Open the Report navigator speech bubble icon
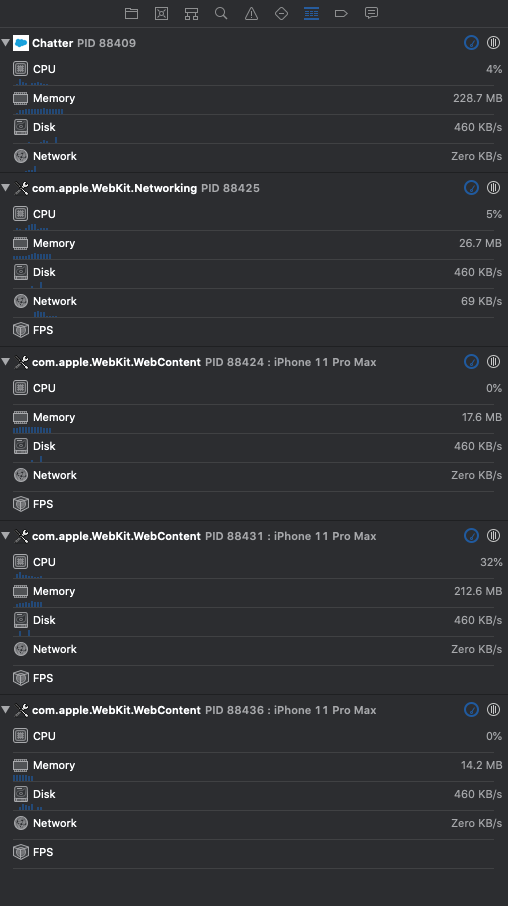 tap(372, 13)
